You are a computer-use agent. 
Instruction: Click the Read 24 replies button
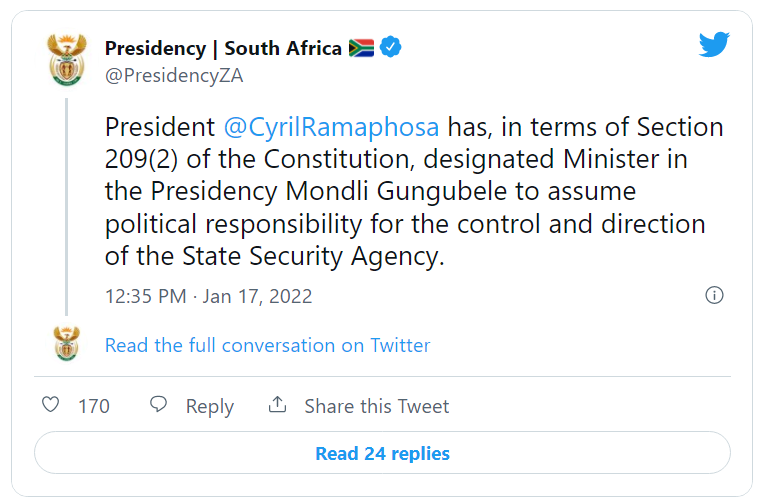(382, 453)
